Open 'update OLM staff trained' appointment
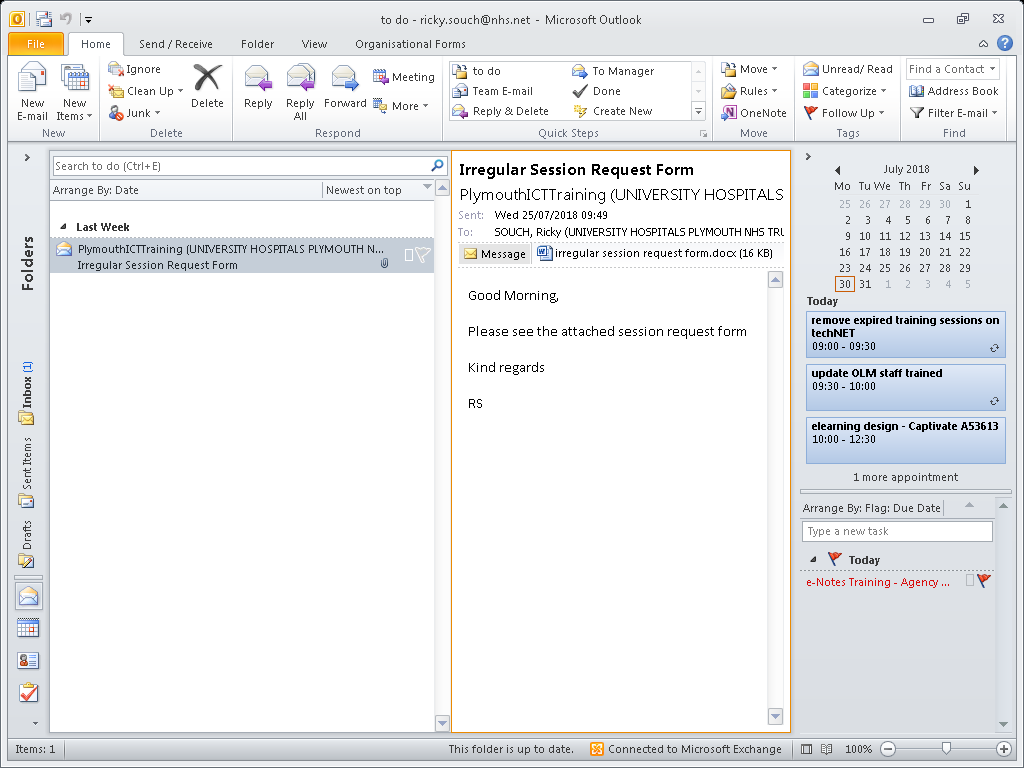 pos(905,387)
